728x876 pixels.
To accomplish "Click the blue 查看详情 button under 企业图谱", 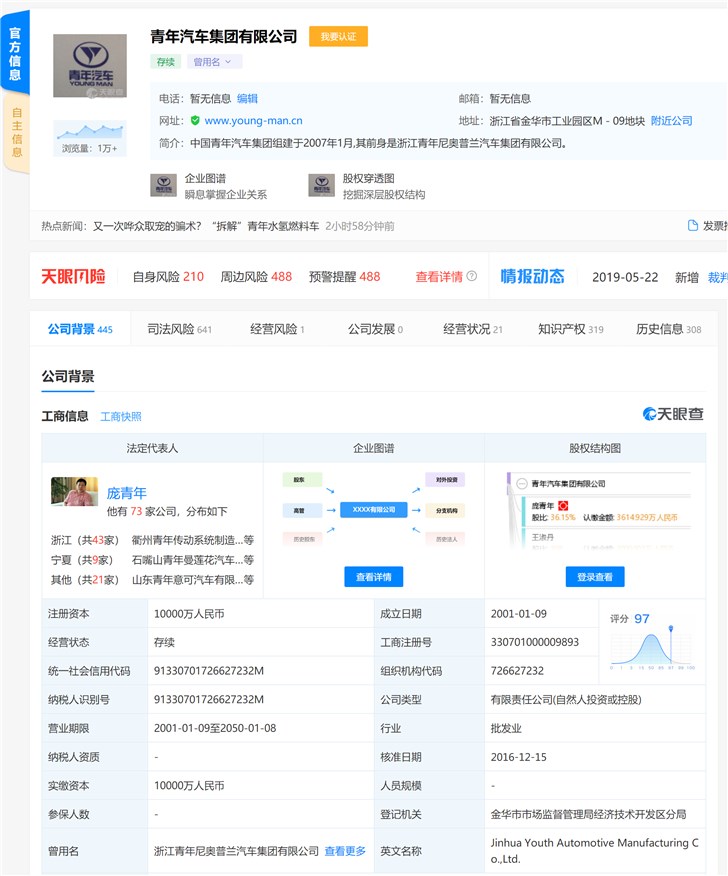I will [x=374, y=577].
